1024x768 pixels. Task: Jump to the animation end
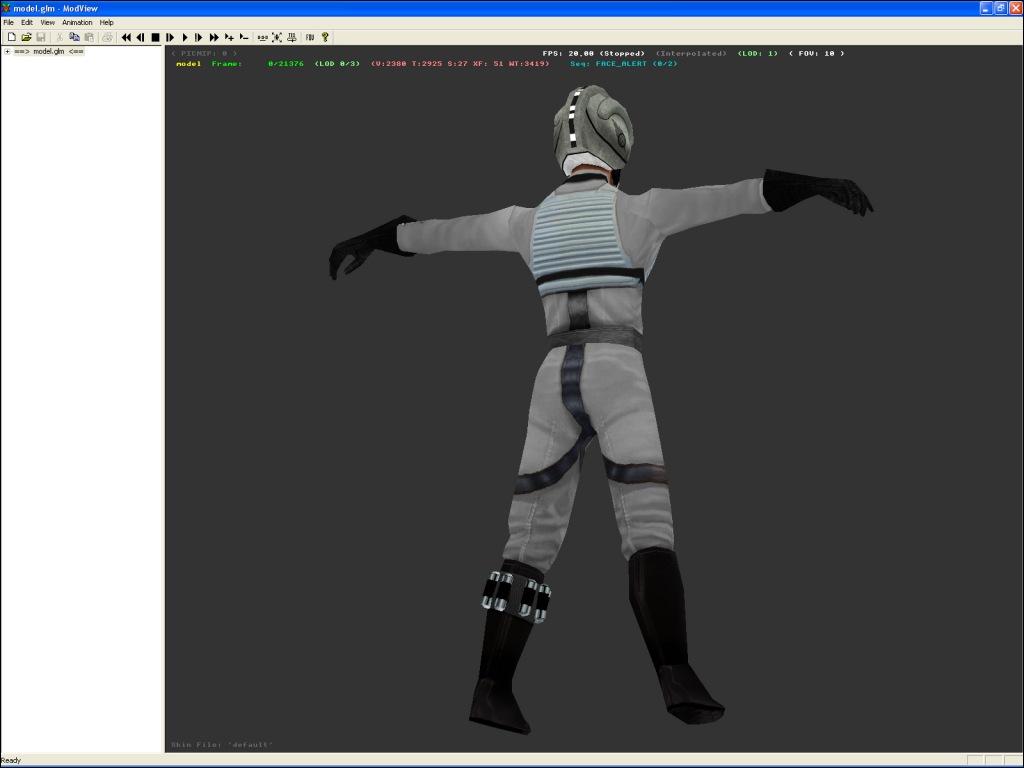click(214, 37)
